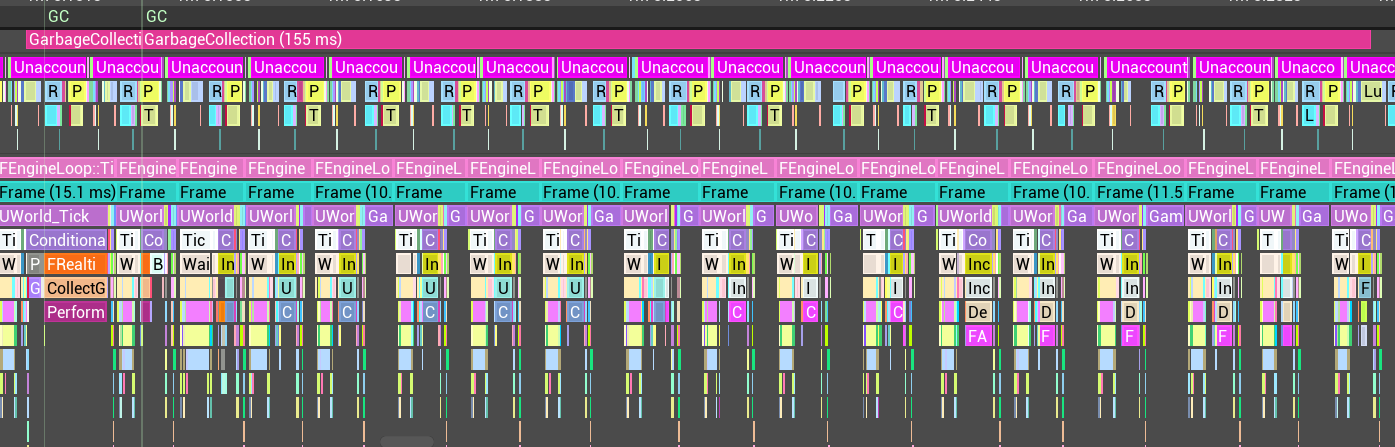This screenshot has height=447, width=1395.
Task: Select the Gam event block
Action: pyautogui.click(x=1165, y=216)
